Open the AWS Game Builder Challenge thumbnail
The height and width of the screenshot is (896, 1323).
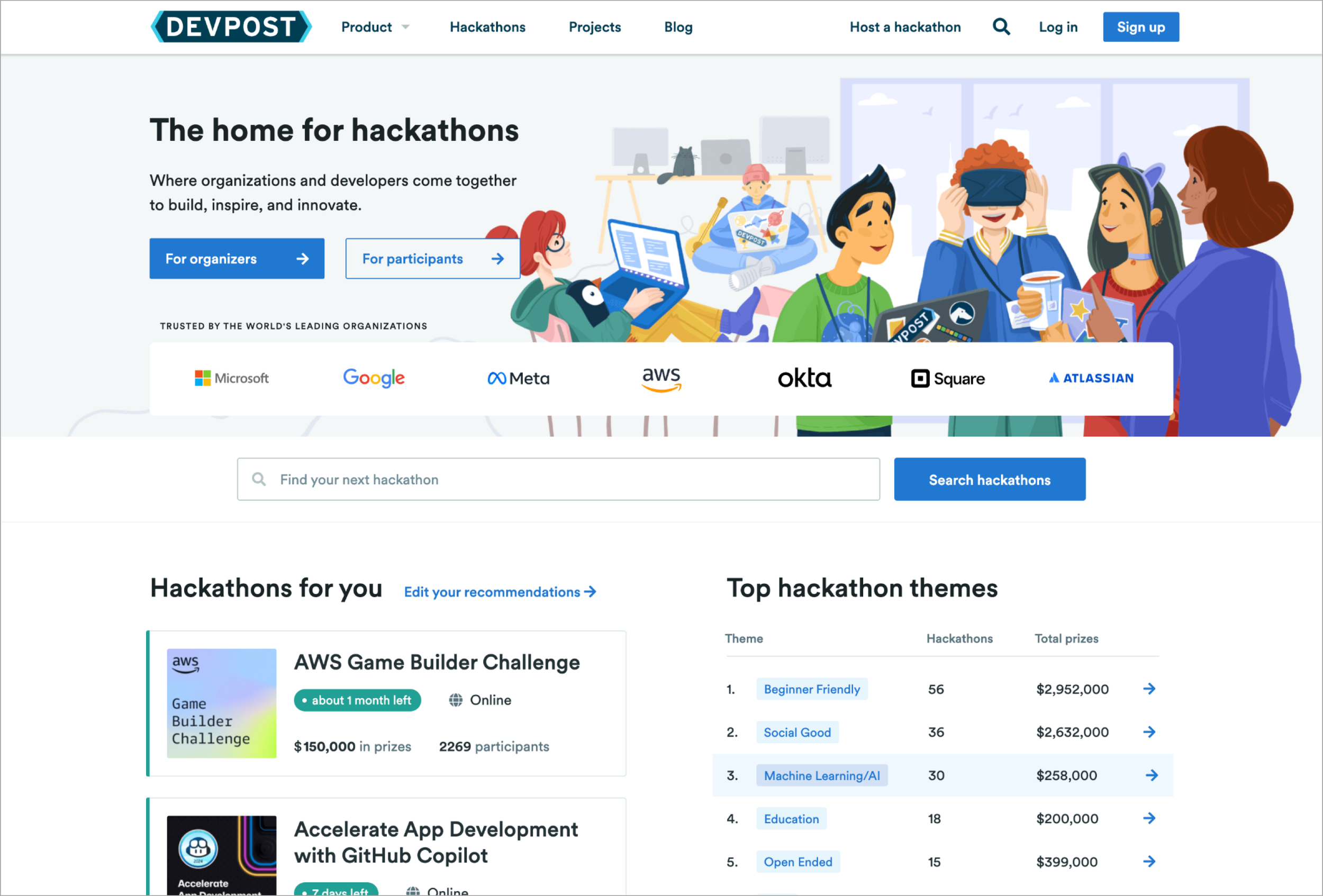221,703
